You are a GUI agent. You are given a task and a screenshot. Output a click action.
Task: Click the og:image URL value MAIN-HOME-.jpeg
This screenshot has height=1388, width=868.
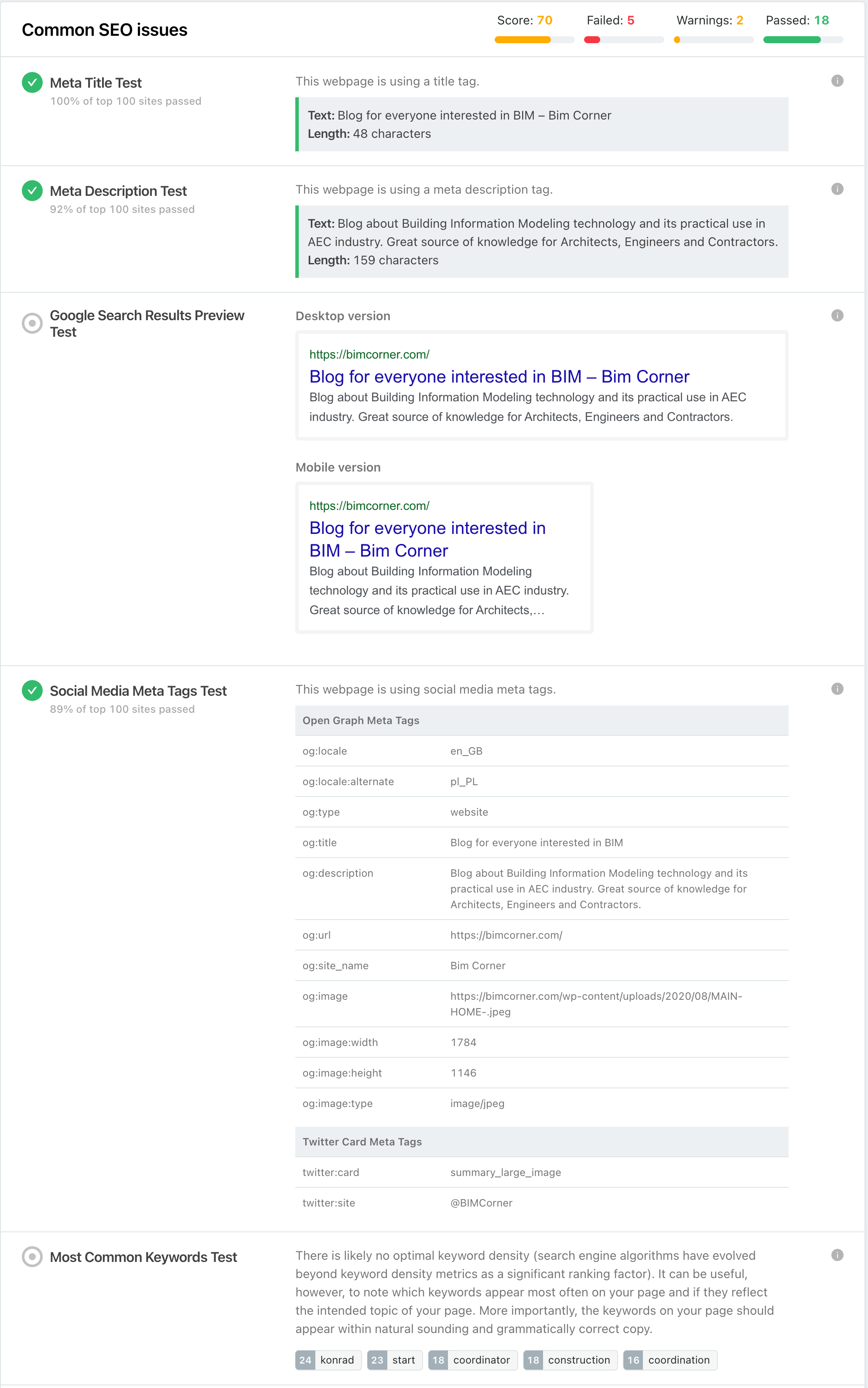point(596,1004)
